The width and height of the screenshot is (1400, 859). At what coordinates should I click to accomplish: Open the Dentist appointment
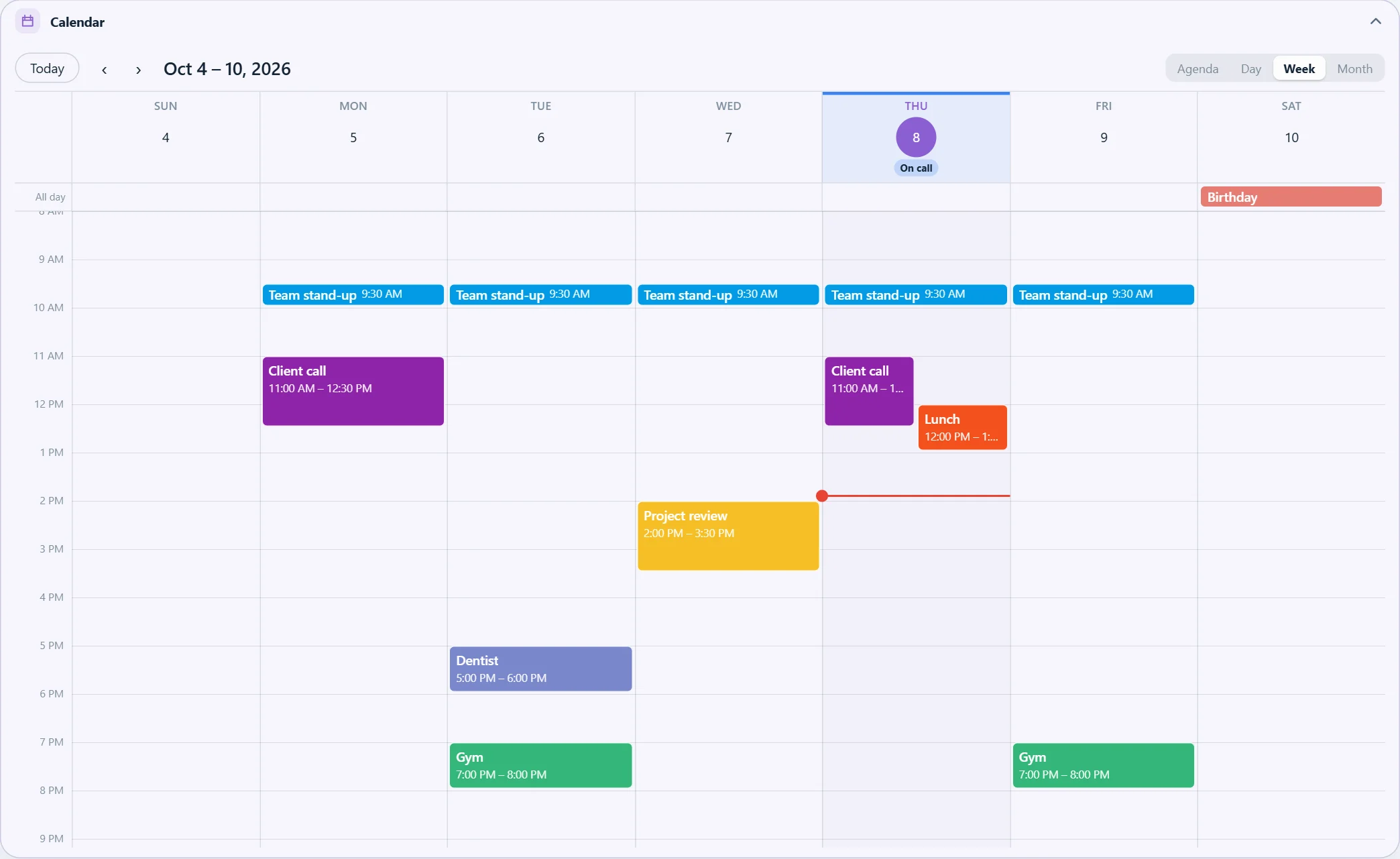tap(540, 669)
